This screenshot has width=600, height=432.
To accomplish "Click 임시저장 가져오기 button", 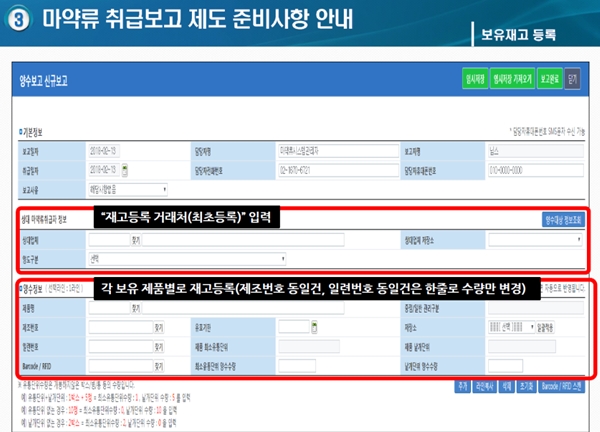I will 513,77.
